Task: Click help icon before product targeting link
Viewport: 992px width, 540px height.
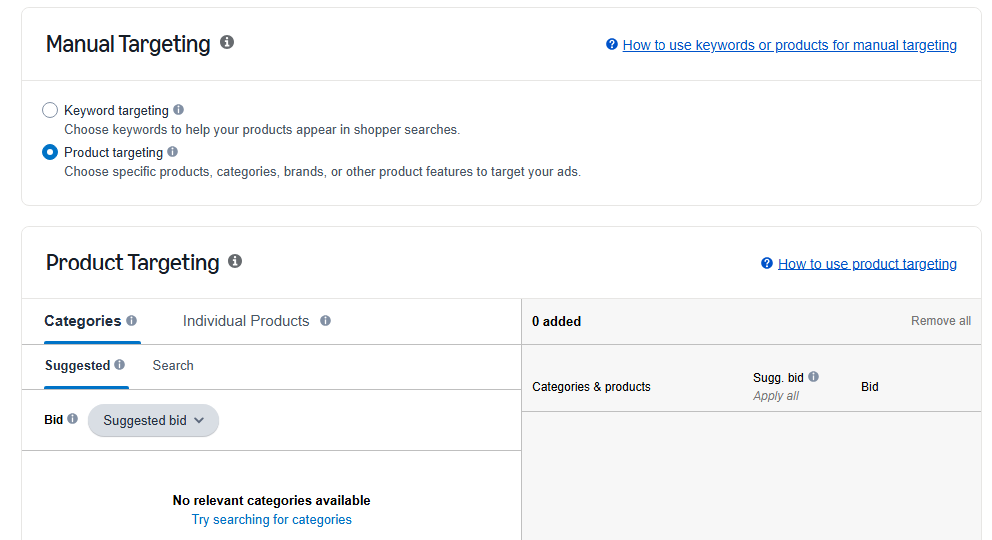Action: pyautogui.click(x=767, y=263)
